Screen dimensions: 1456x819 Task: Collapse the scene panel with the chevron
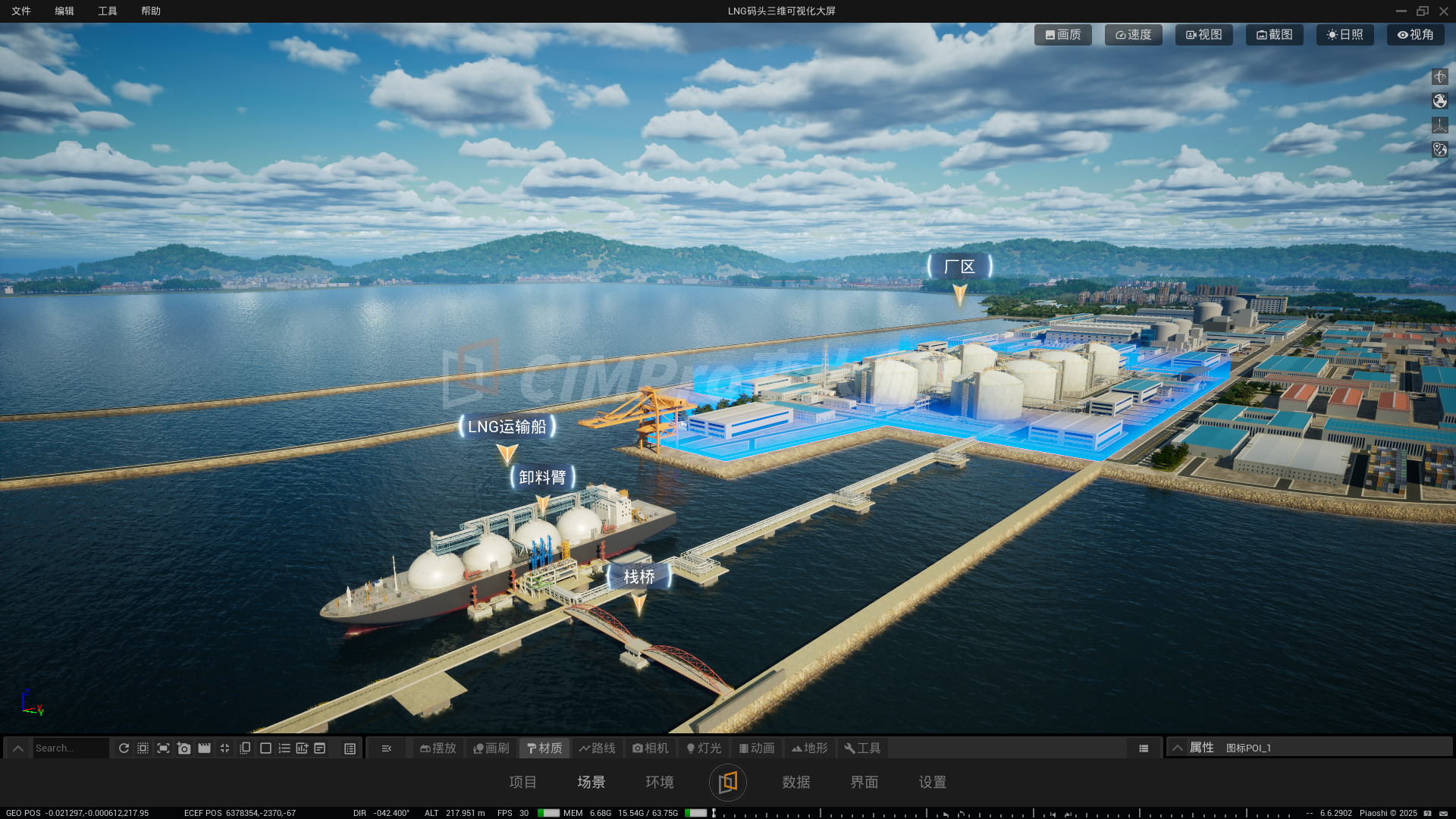18,748
